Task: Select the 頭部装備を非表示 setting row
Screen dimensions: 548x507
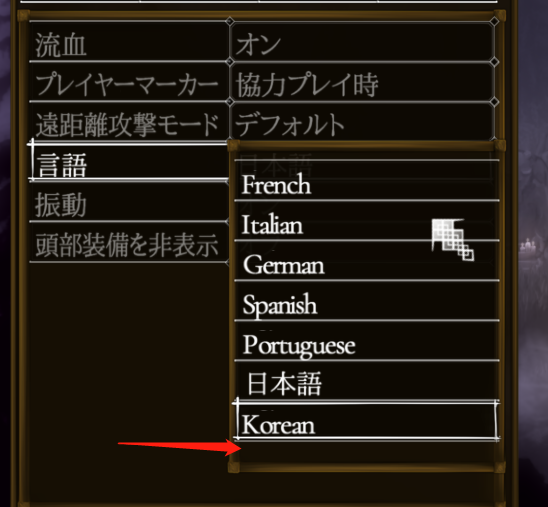Action: pyautogui.click(x=129, y=242)
